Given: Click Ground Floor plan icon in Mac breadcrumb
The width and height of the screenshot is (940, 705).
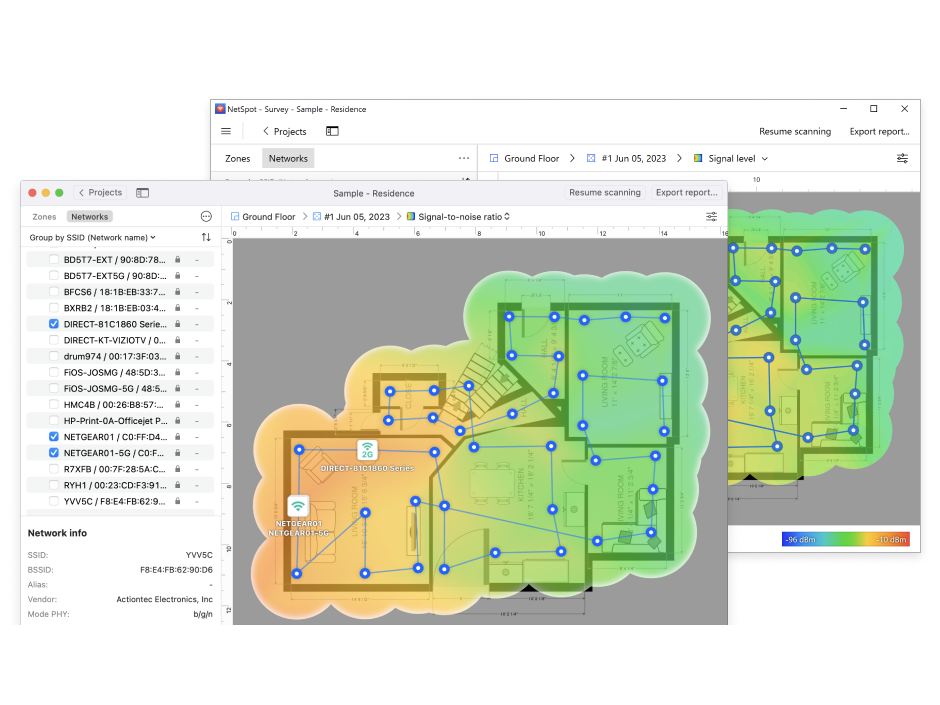Looking at the screenshot, I should coord(235,216).
